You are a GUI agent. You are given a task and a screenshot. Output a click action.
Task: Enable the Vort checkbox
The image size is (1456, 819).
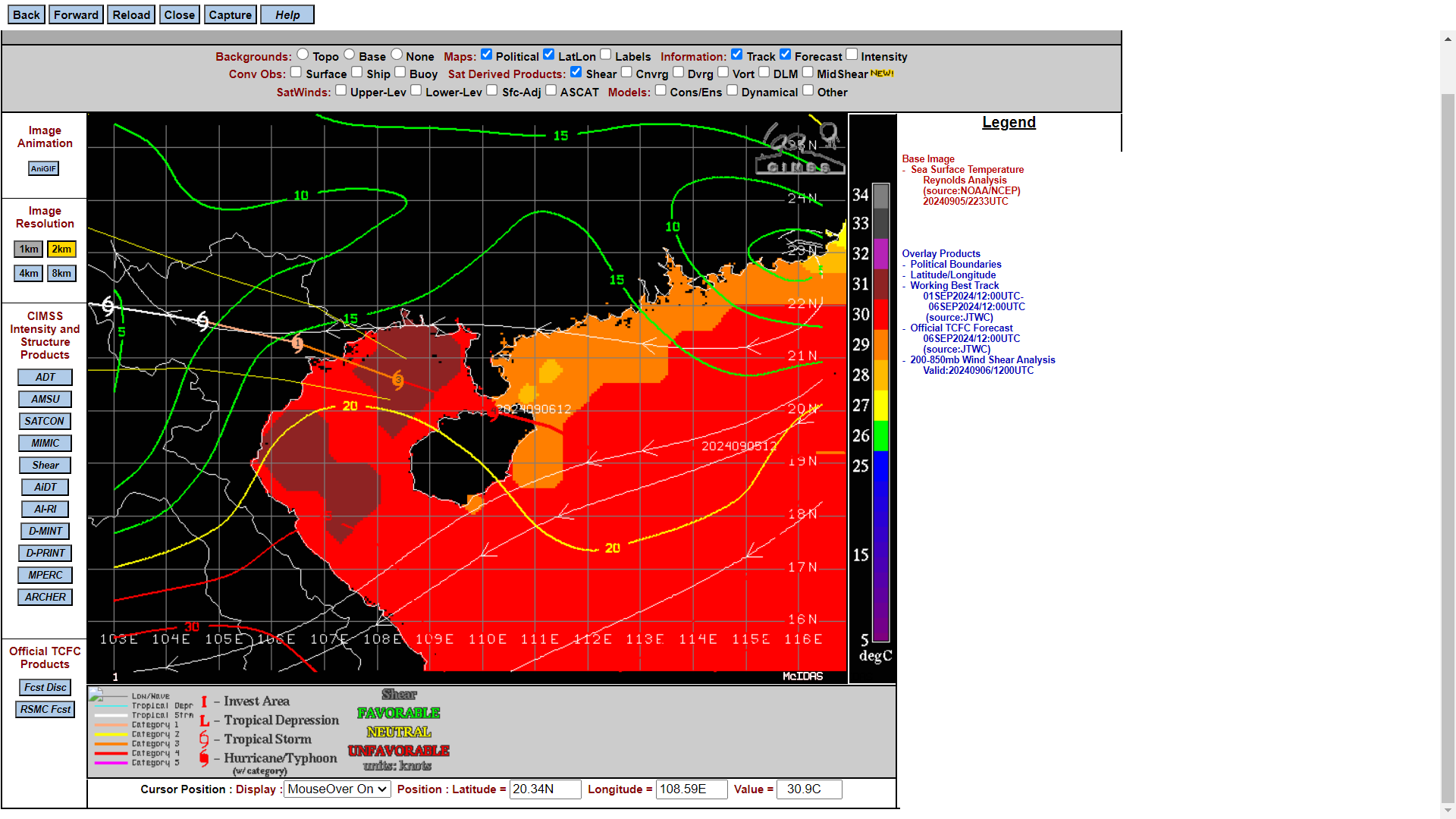723,72
